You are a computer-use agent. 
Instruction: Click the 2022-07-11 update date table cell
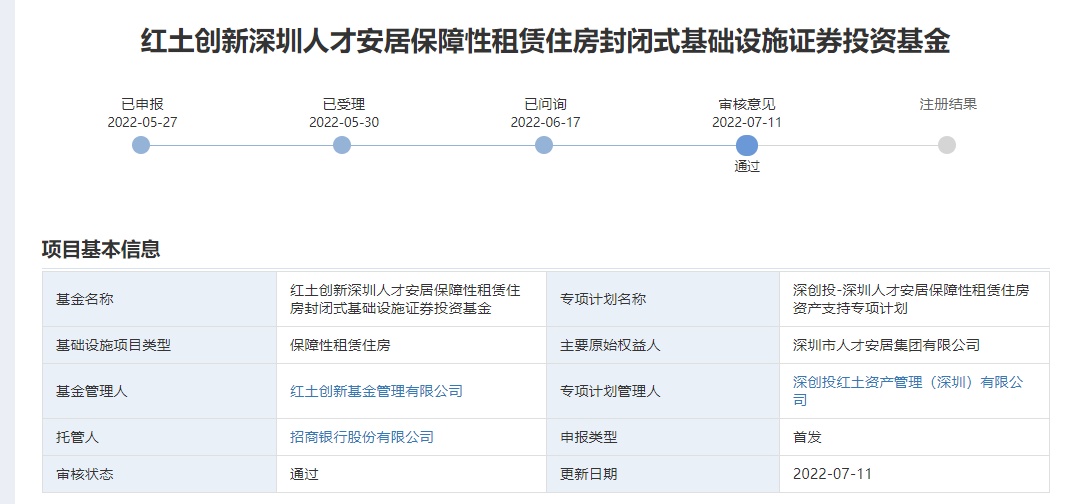click(831, 473)
